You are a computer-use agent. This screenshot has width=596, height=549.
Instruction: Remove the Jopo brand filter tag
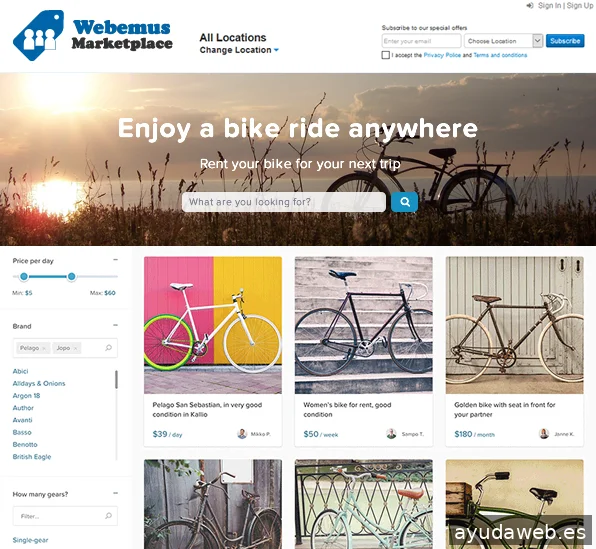pyautogui.click(x=76, y=348)
